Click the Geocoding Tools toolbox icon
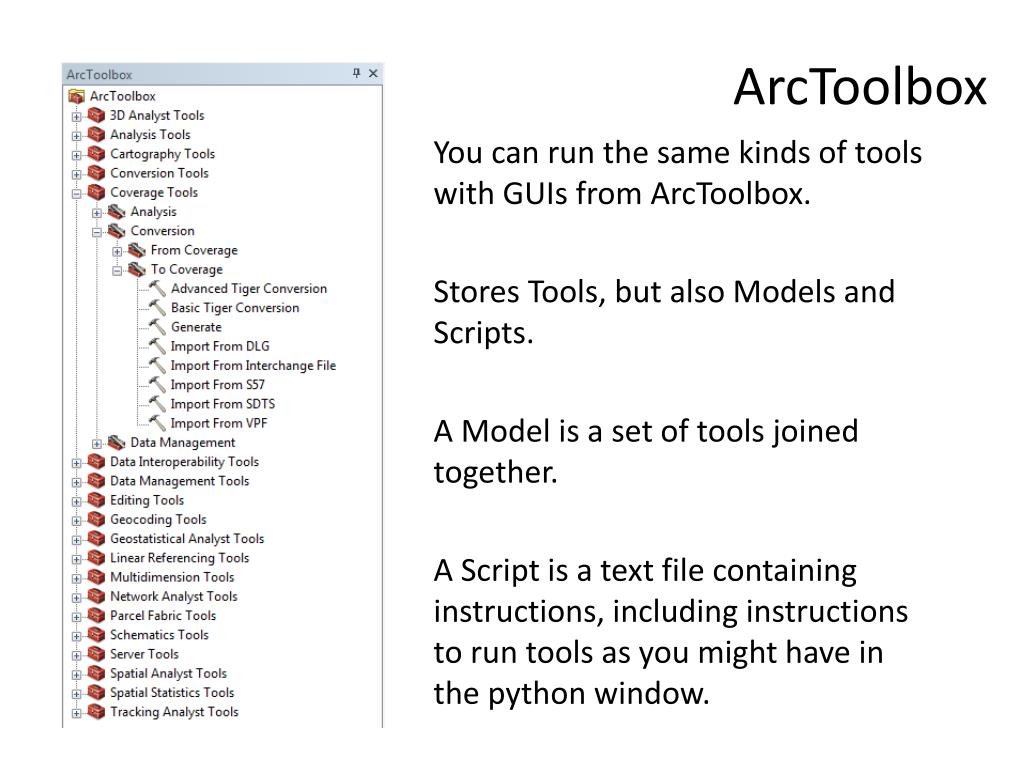1024x768 pixels. (96, 520)
